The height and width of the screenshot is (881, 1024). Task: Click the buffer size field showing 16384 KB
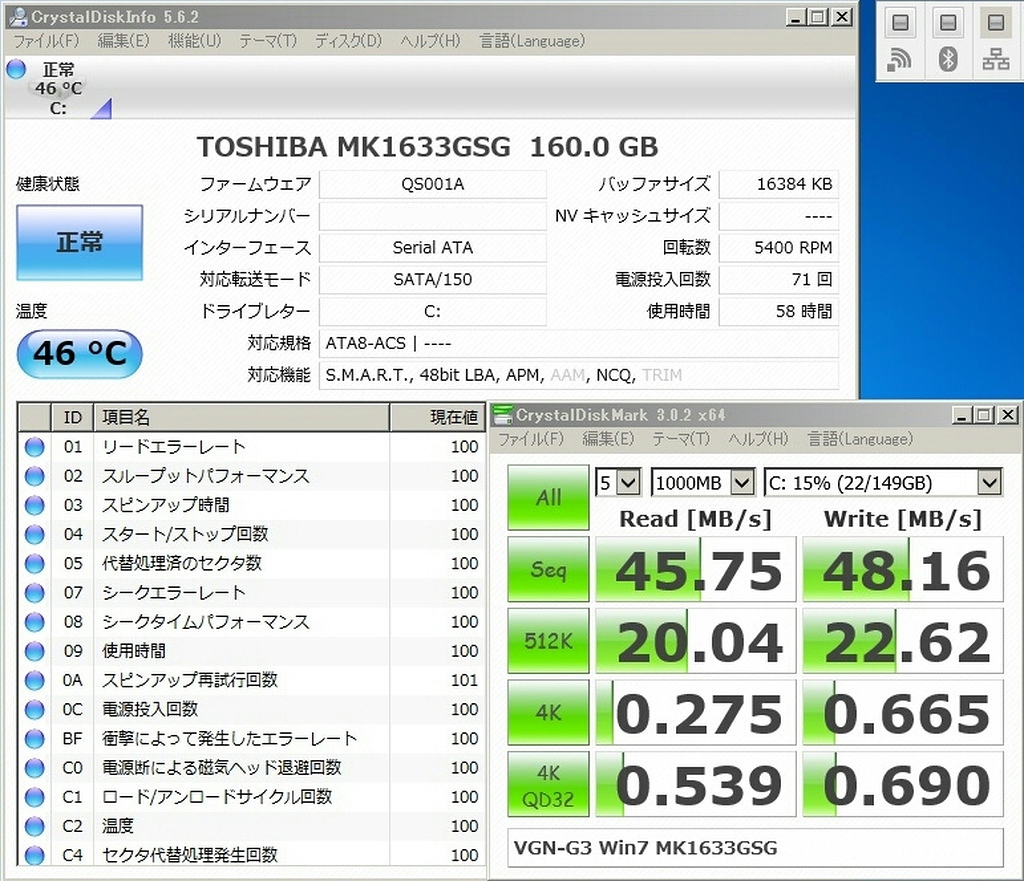click(x=778, y=184)
